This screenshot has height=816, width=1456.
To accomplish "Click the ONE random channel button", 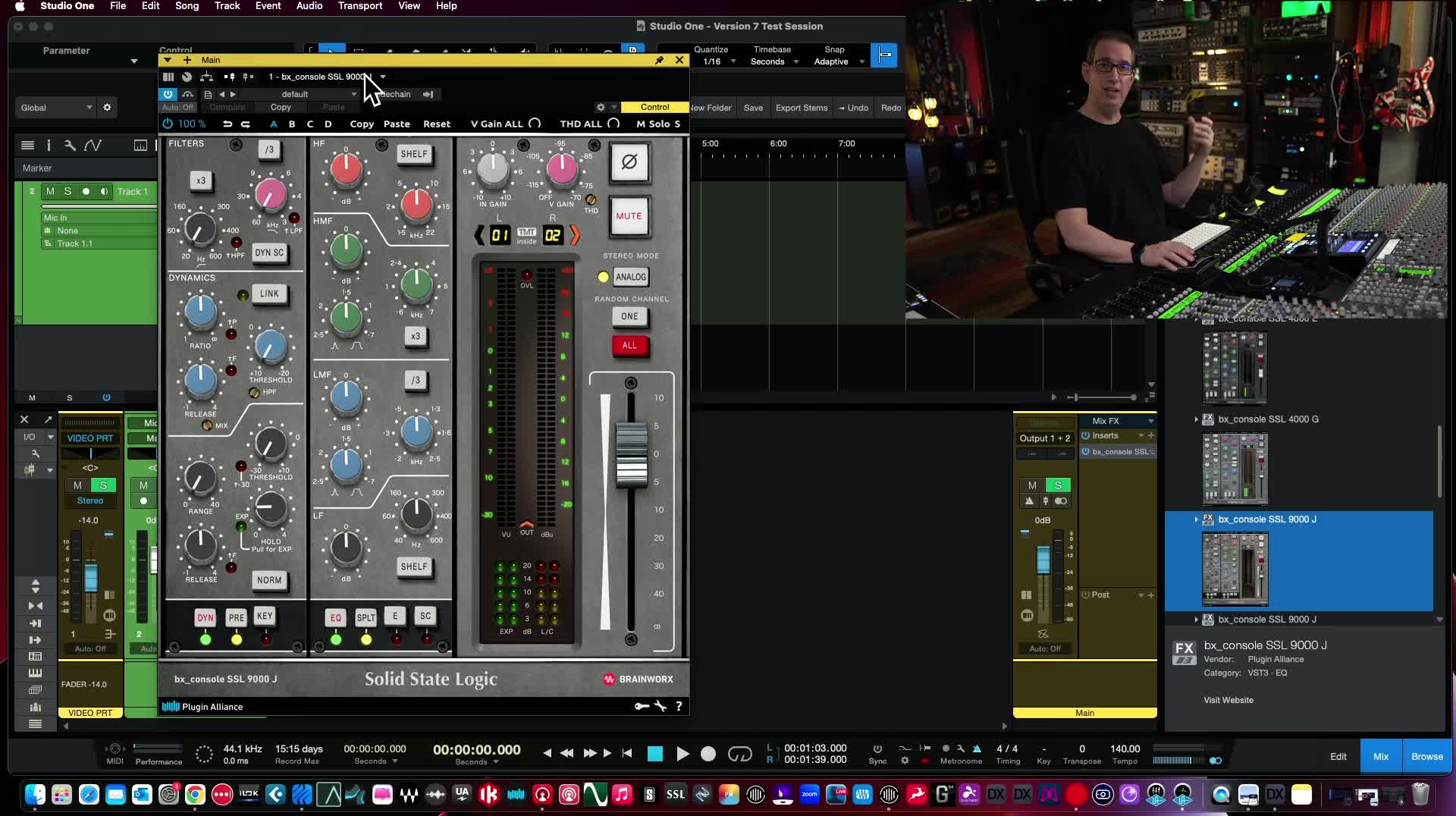I will (629, 316).
